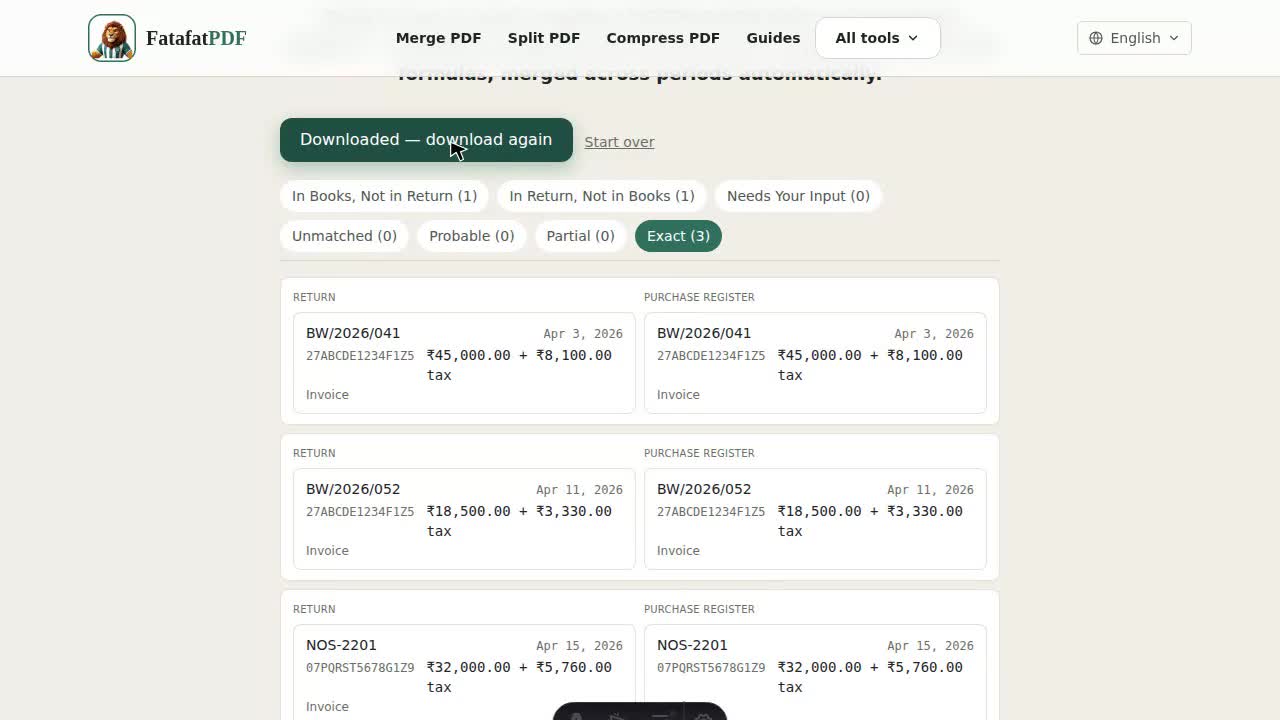Click NOS-2201 in the Return card
Screen dimensions: 1280x720
click(x=341, y=645)
